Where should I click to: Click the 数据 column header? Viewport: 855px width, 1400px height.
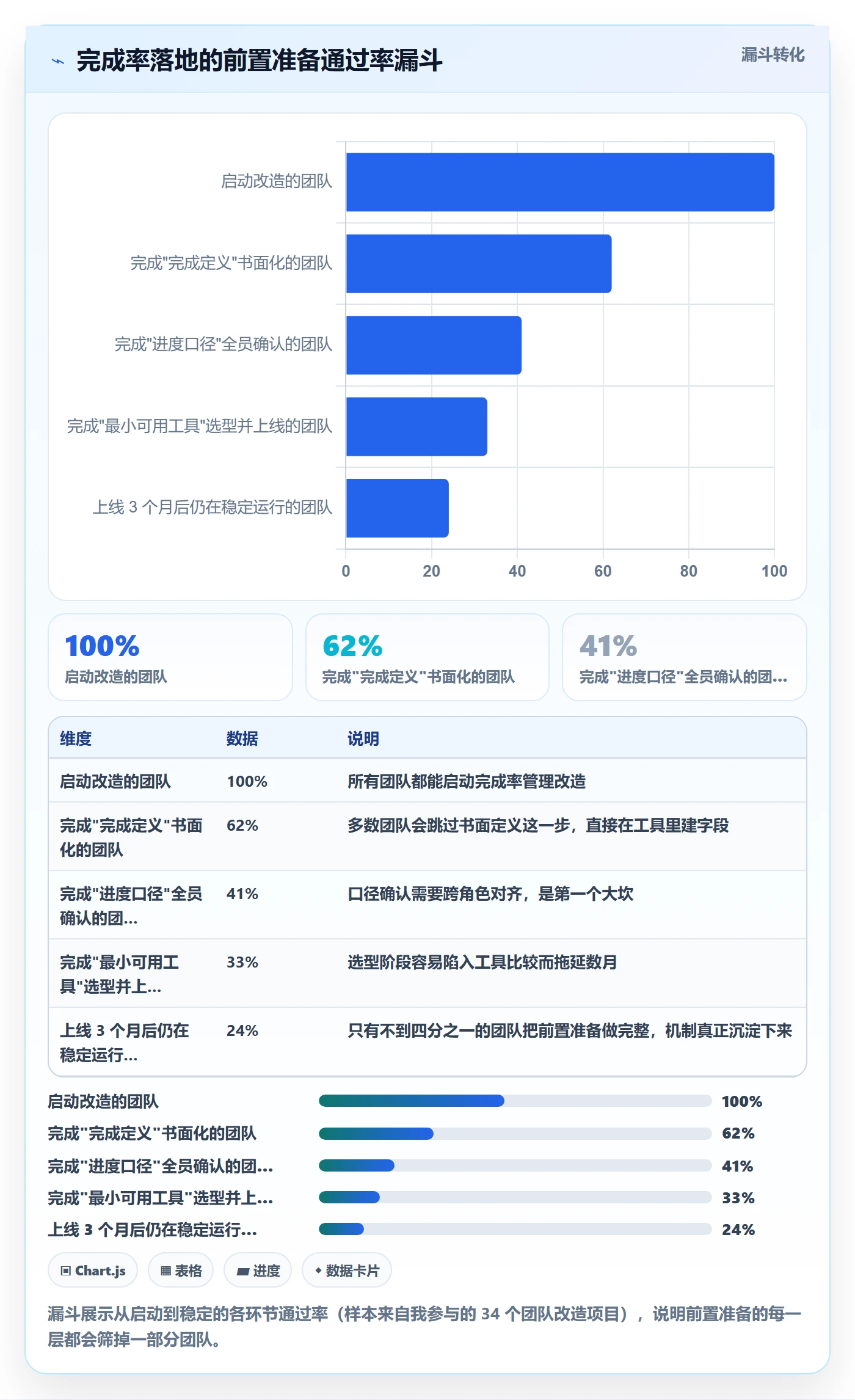(x=242, y=738)
